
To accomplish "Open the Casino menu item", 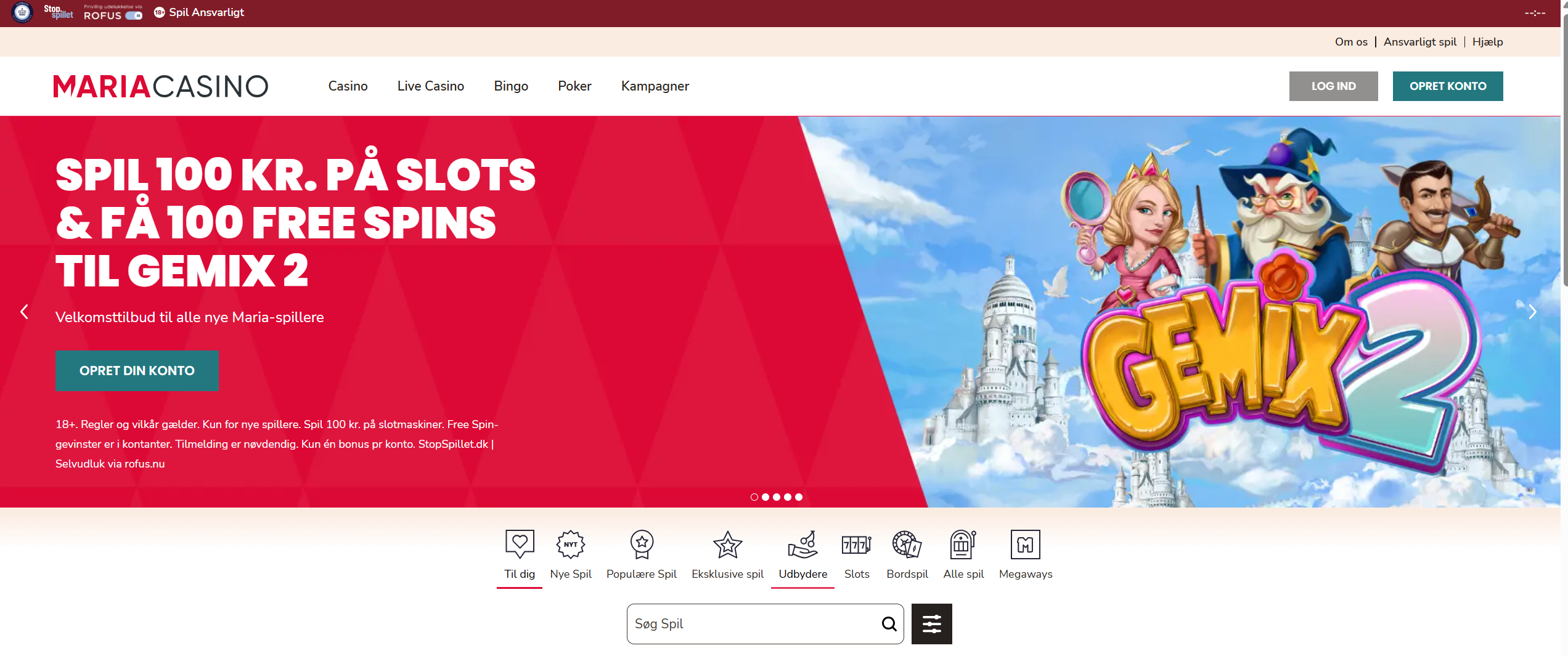I will point(348,86).
